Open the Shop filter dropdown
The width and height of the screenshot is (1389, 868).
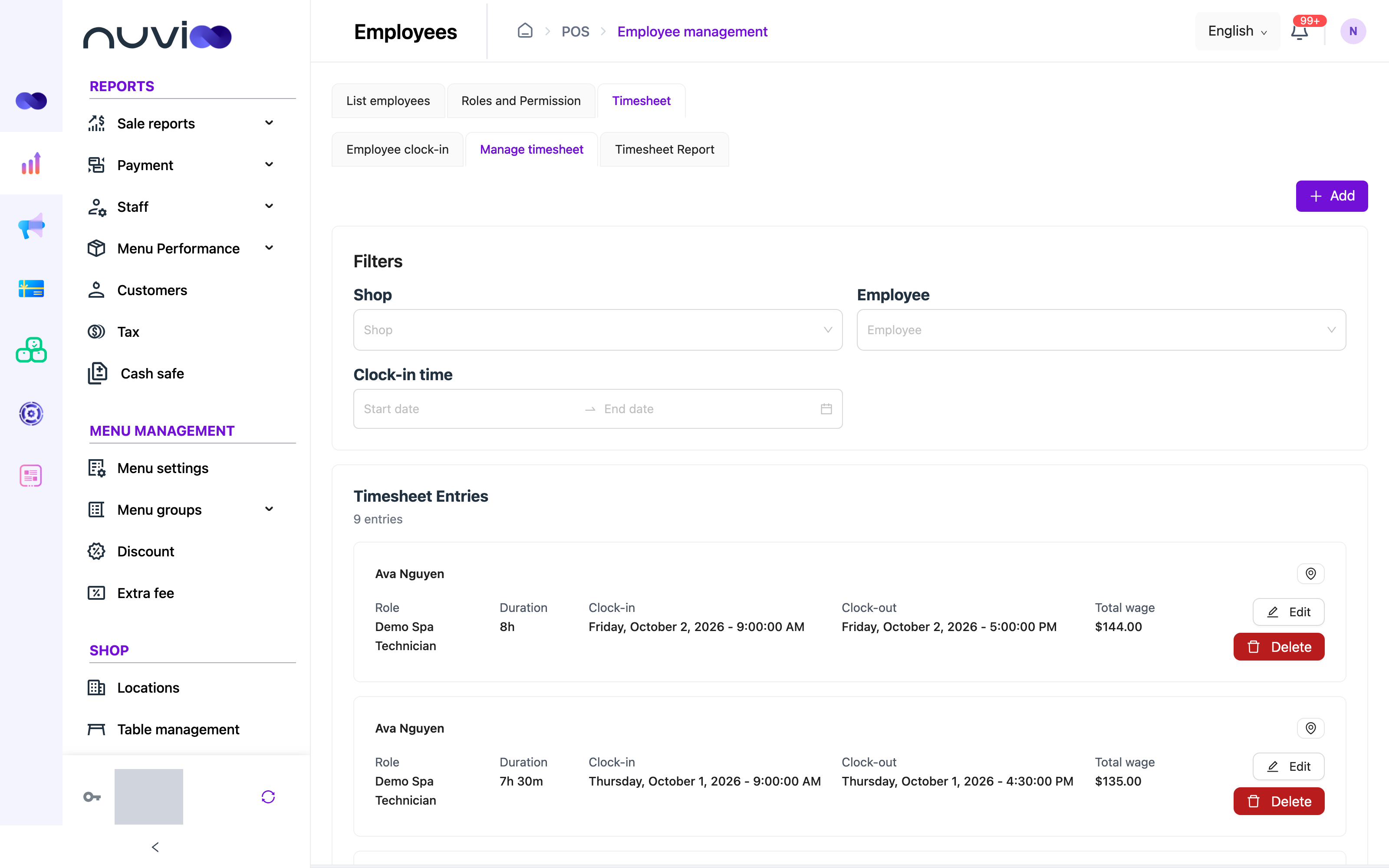(x=598, y=329)
